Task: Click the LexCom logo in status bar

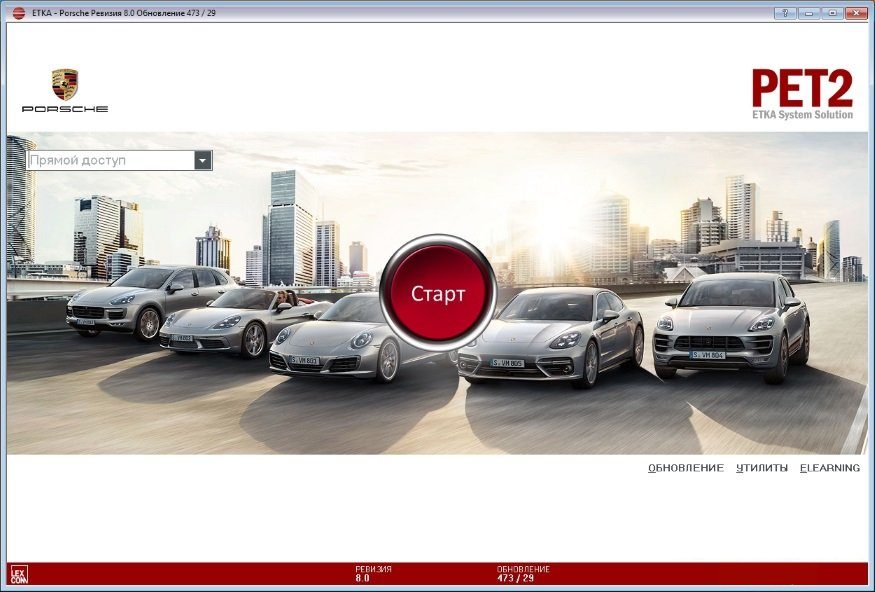Action: (18, 574)
